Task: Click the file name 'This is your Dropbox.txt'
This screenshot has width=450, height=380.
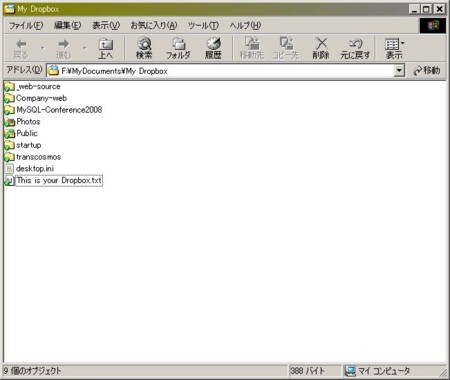Action: click(59, 181)
